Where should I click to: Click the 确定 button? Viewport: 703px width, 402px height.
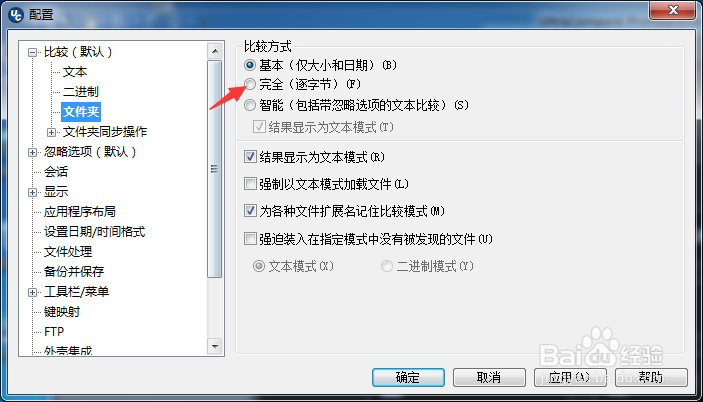pos(408,377)
